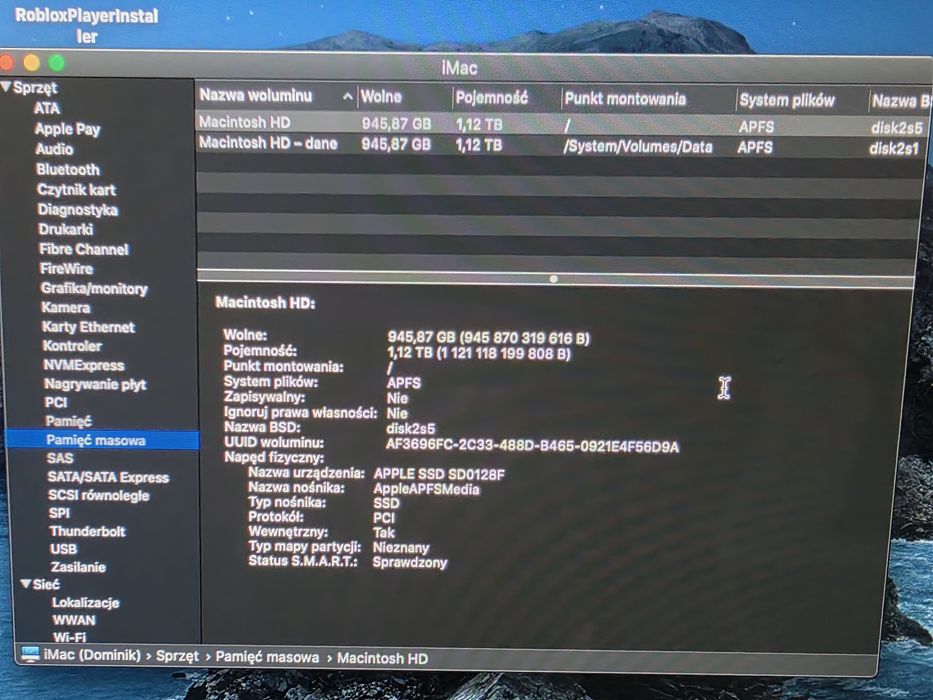Select Diagnostyka in the sidebar

tap(77, 210)
